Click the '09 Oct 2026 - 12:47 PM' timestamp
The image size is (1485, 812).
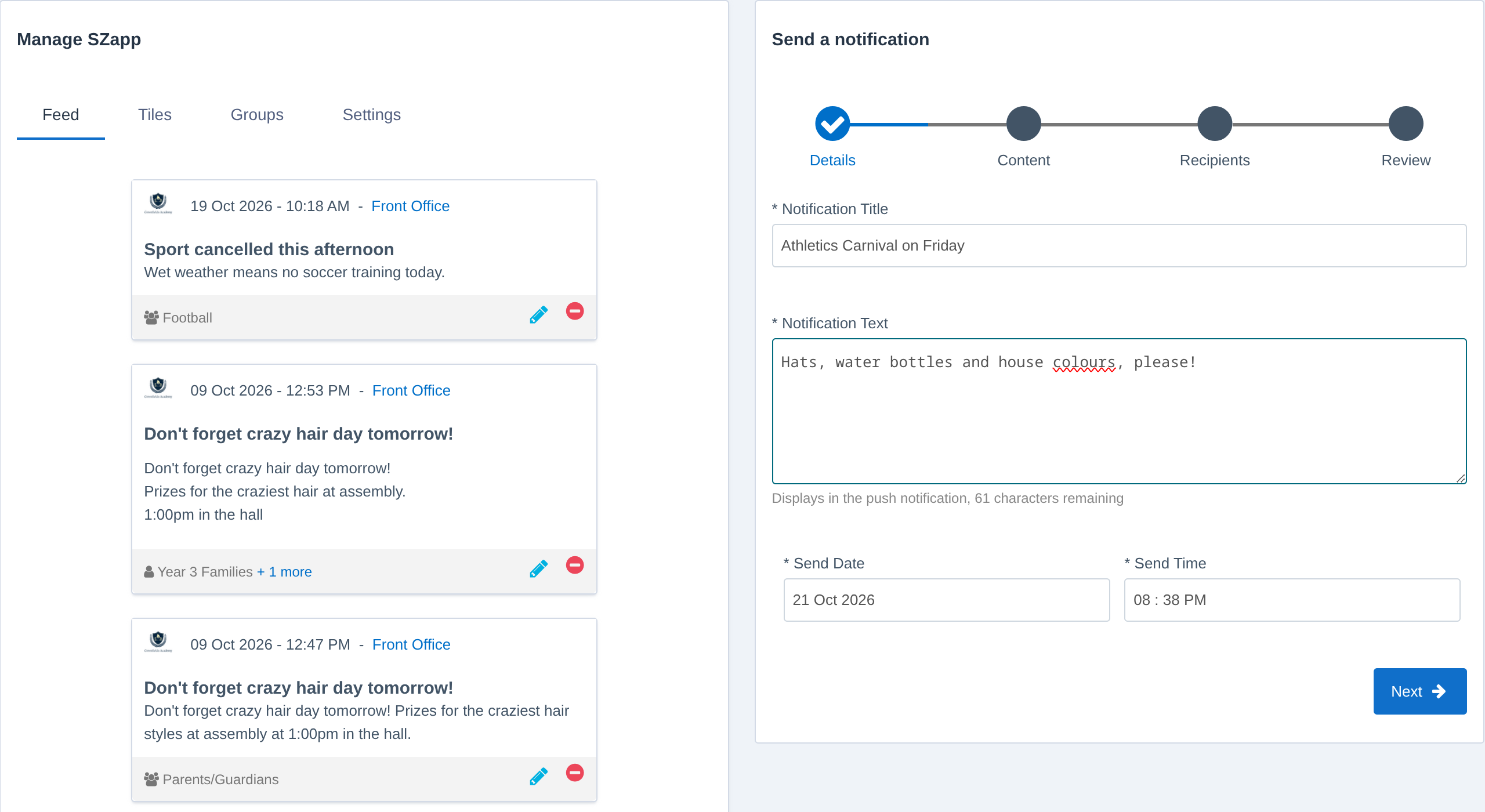[x=270, y=644]
